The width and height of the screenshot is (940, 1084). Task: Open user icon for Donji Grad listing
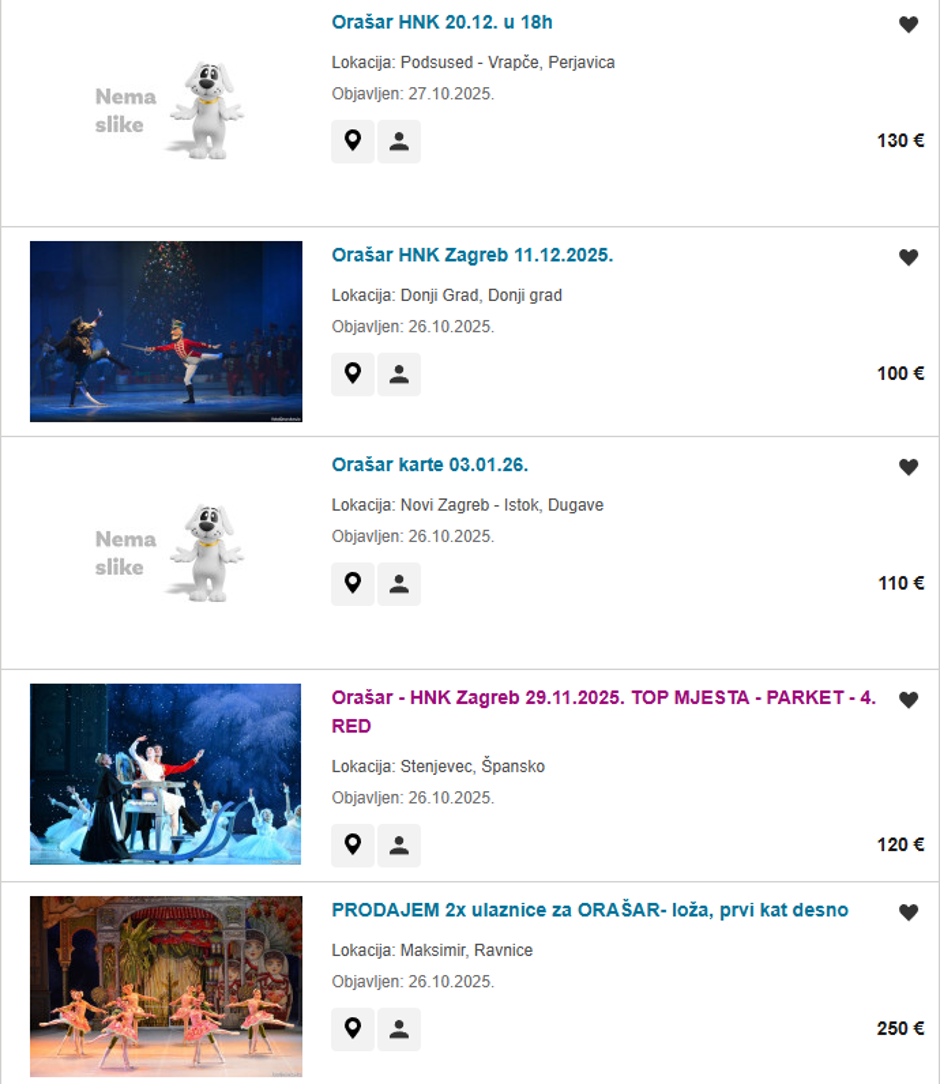coord(399,374)
